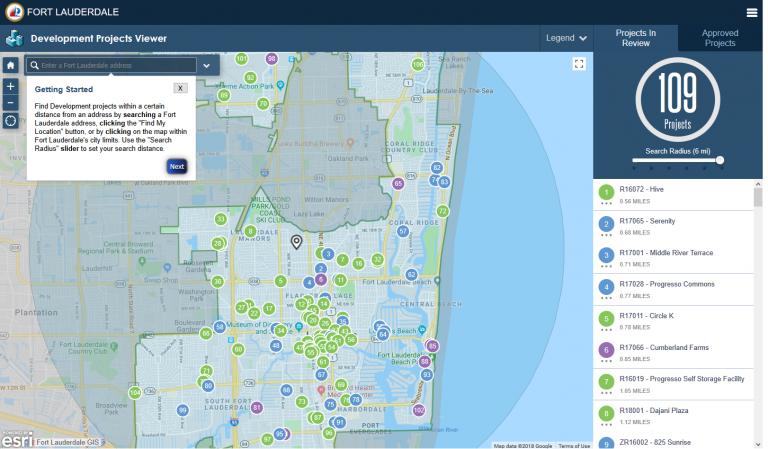Zoom in using the plus button
This screenshot has height=449, width=768.
(x=10, y=86)
